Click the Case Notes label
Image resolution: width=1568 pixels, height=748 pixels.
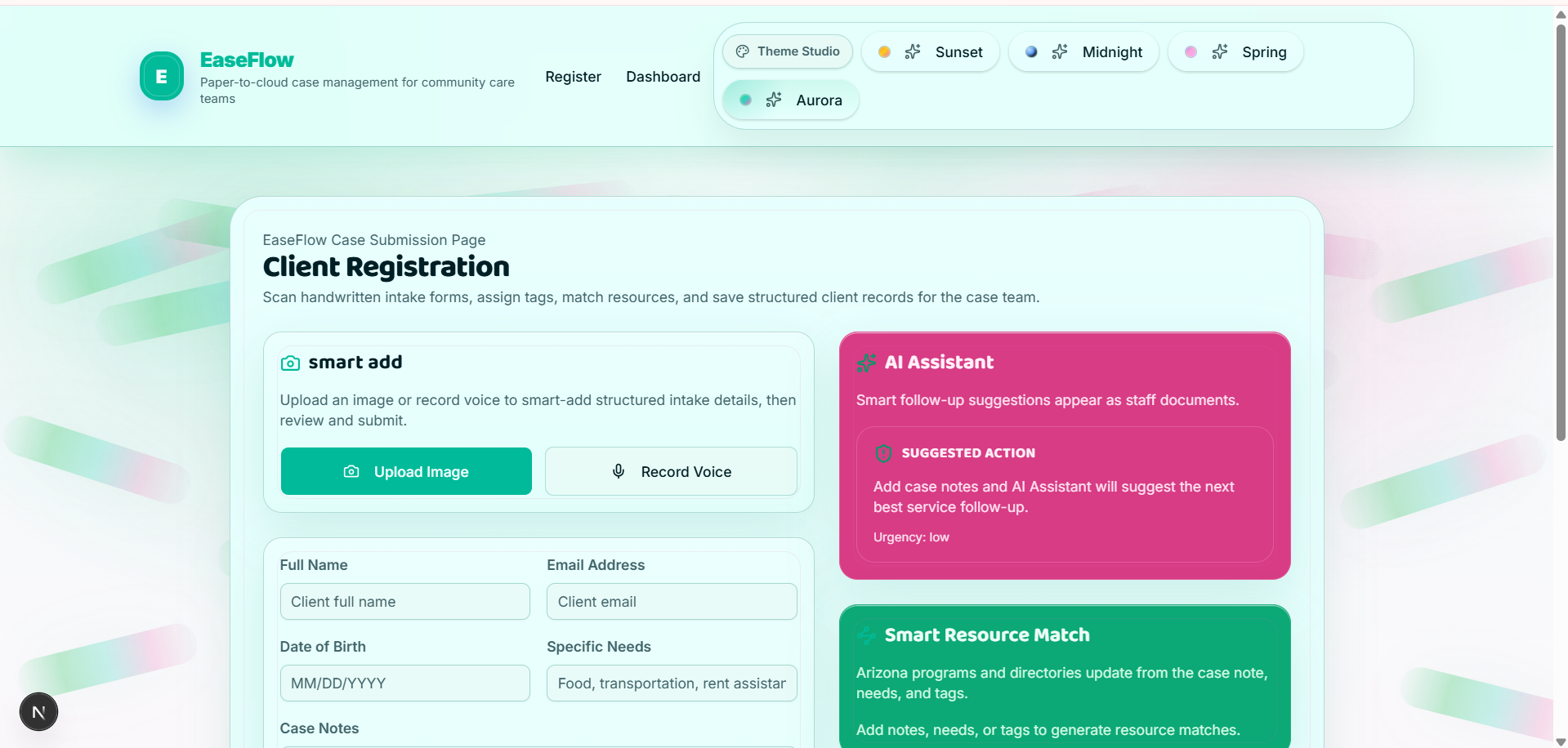pos(319,728)
